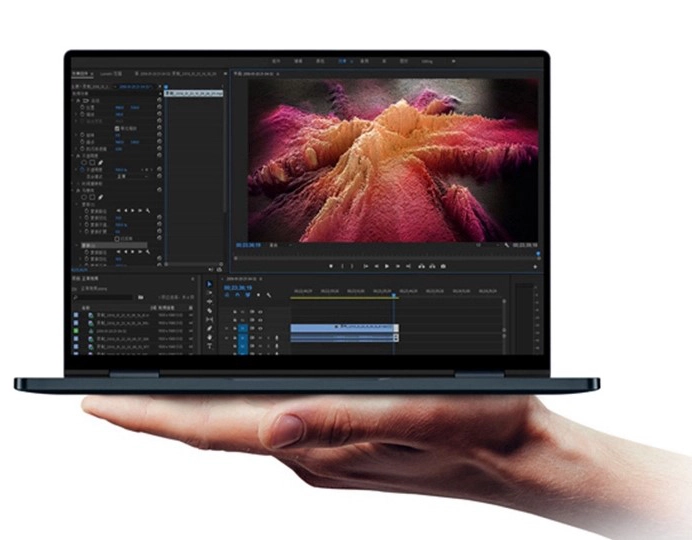Toggle insert sequences as nests button
The width and height of the screenshot is (692, 540).
pos(227,295)
